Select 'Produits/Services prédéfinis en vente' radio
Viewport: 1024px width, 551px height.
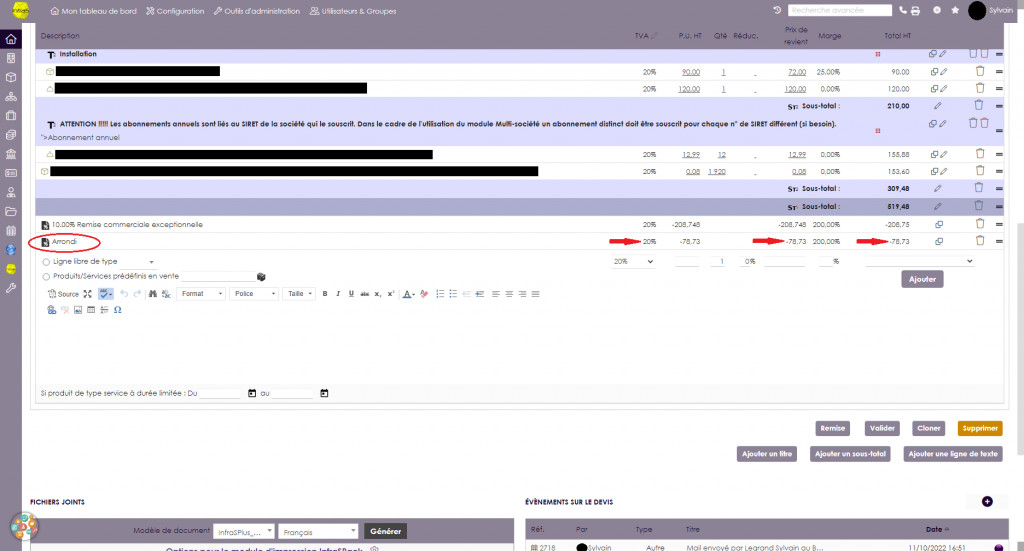(46, 277)
